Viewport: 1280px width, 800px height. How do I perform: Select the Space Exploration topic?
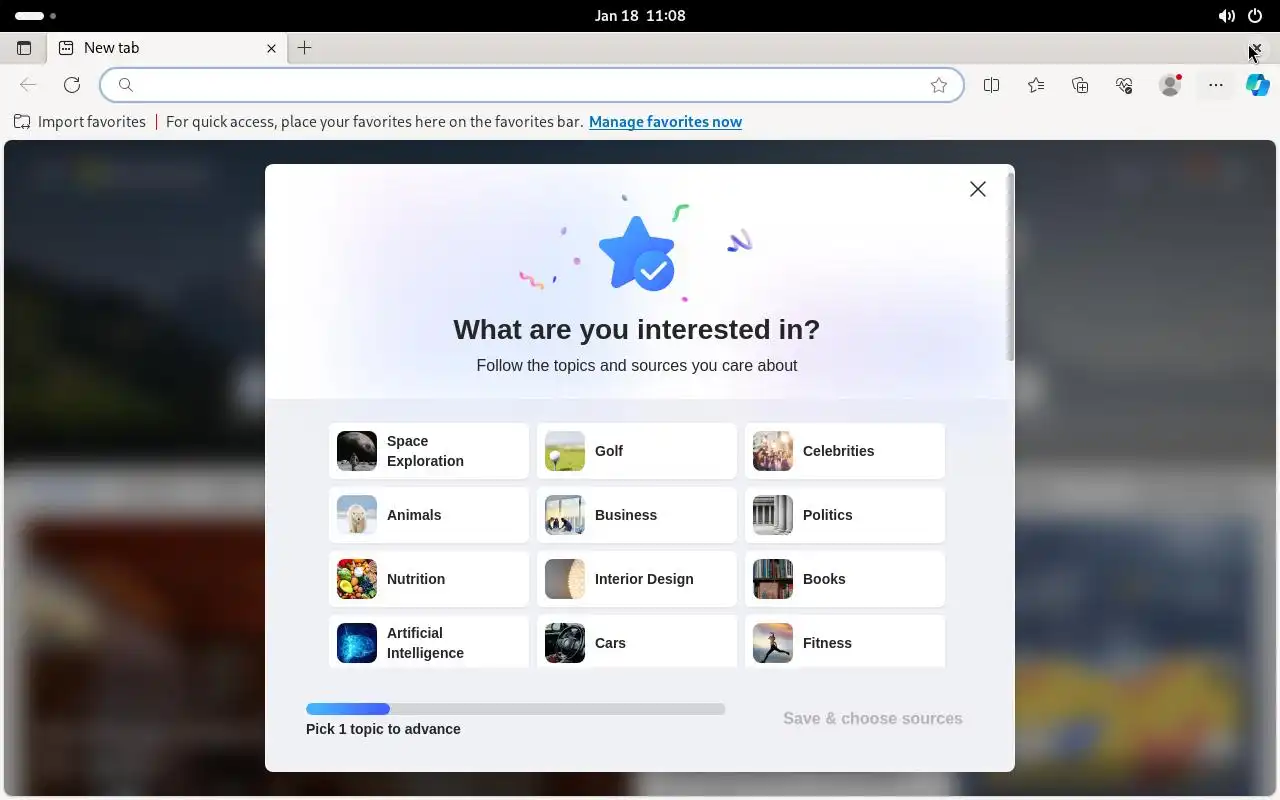click(429, 451)
